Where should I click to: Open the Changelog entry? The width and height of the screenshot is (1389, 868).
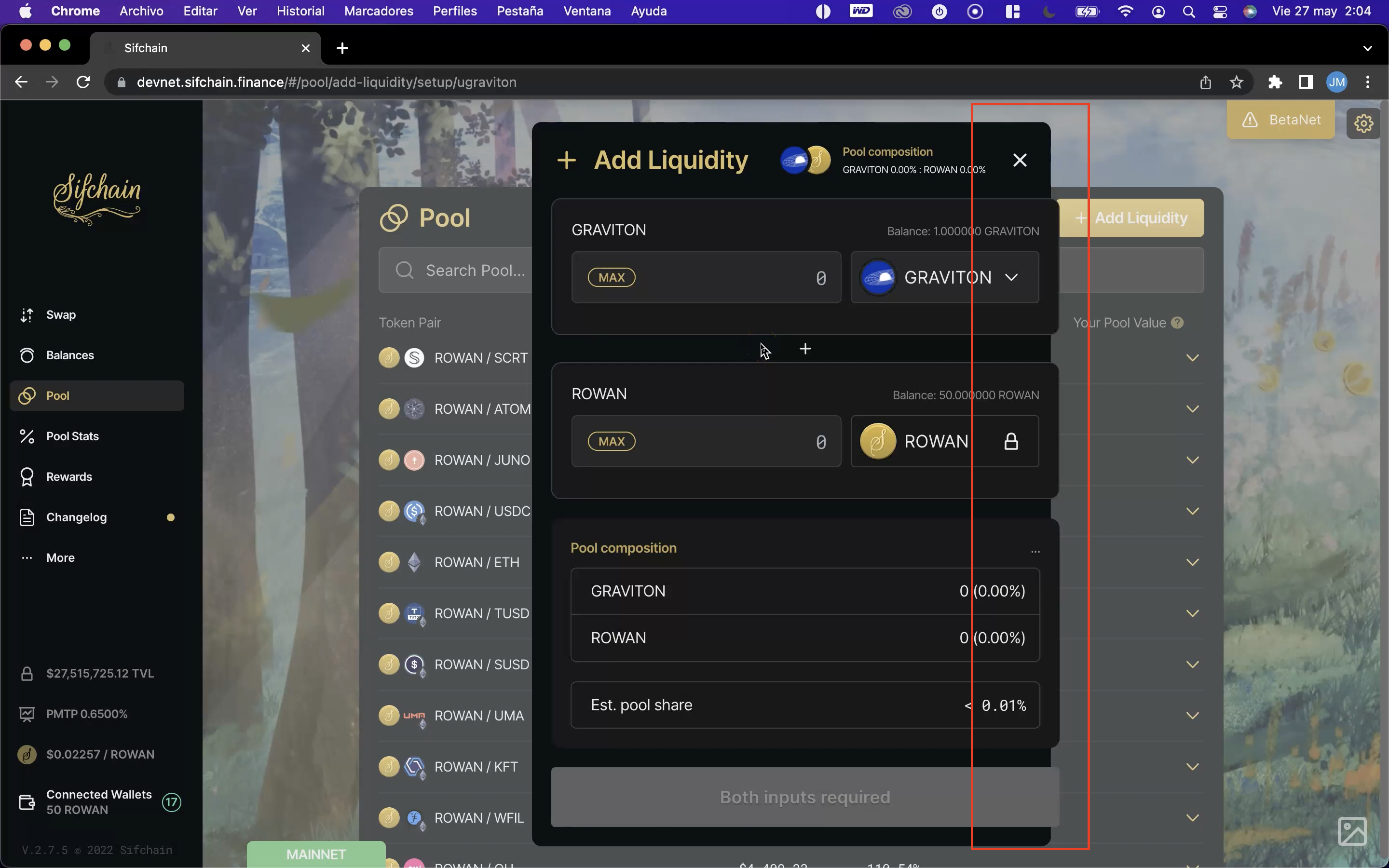click(x=96, y=517)
